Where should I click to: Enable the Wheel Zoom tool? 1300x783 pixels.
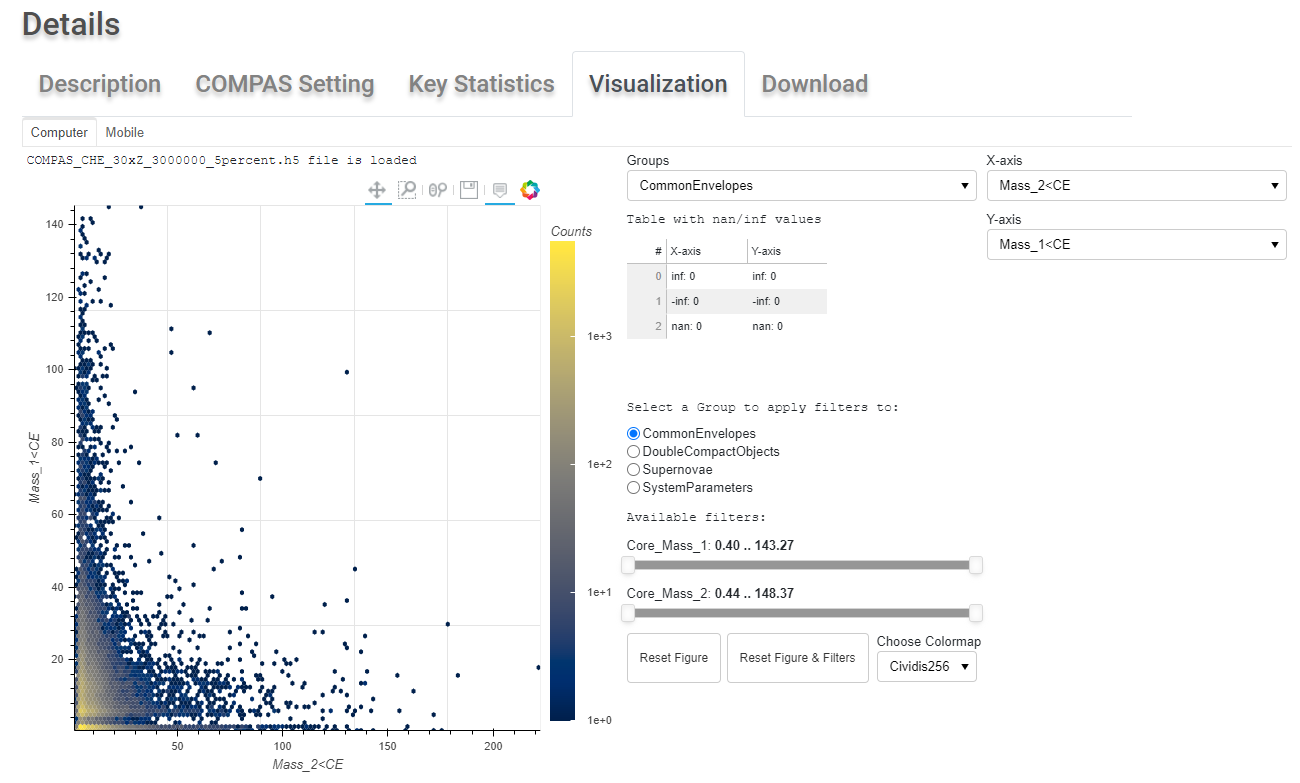pyautogui.click(x=438, y=190)
